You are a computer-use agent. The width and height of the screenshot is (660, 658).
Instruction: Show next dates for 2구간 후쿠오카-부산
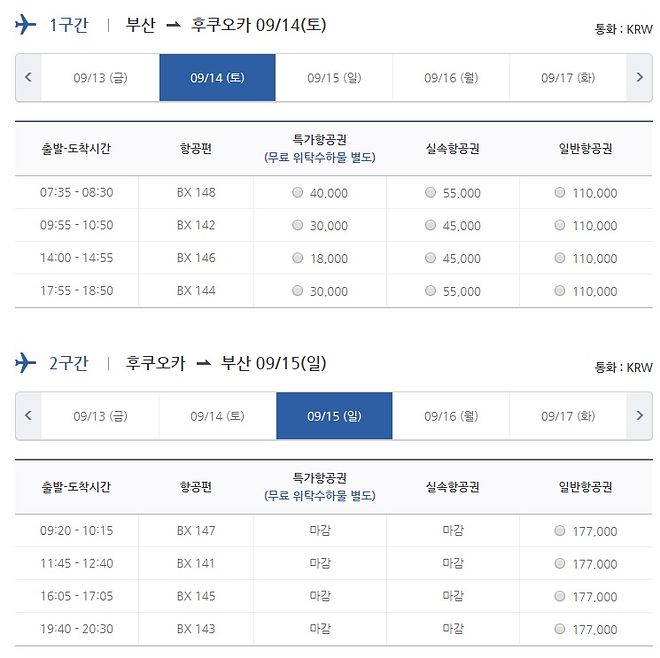click(x=640, y=416)
